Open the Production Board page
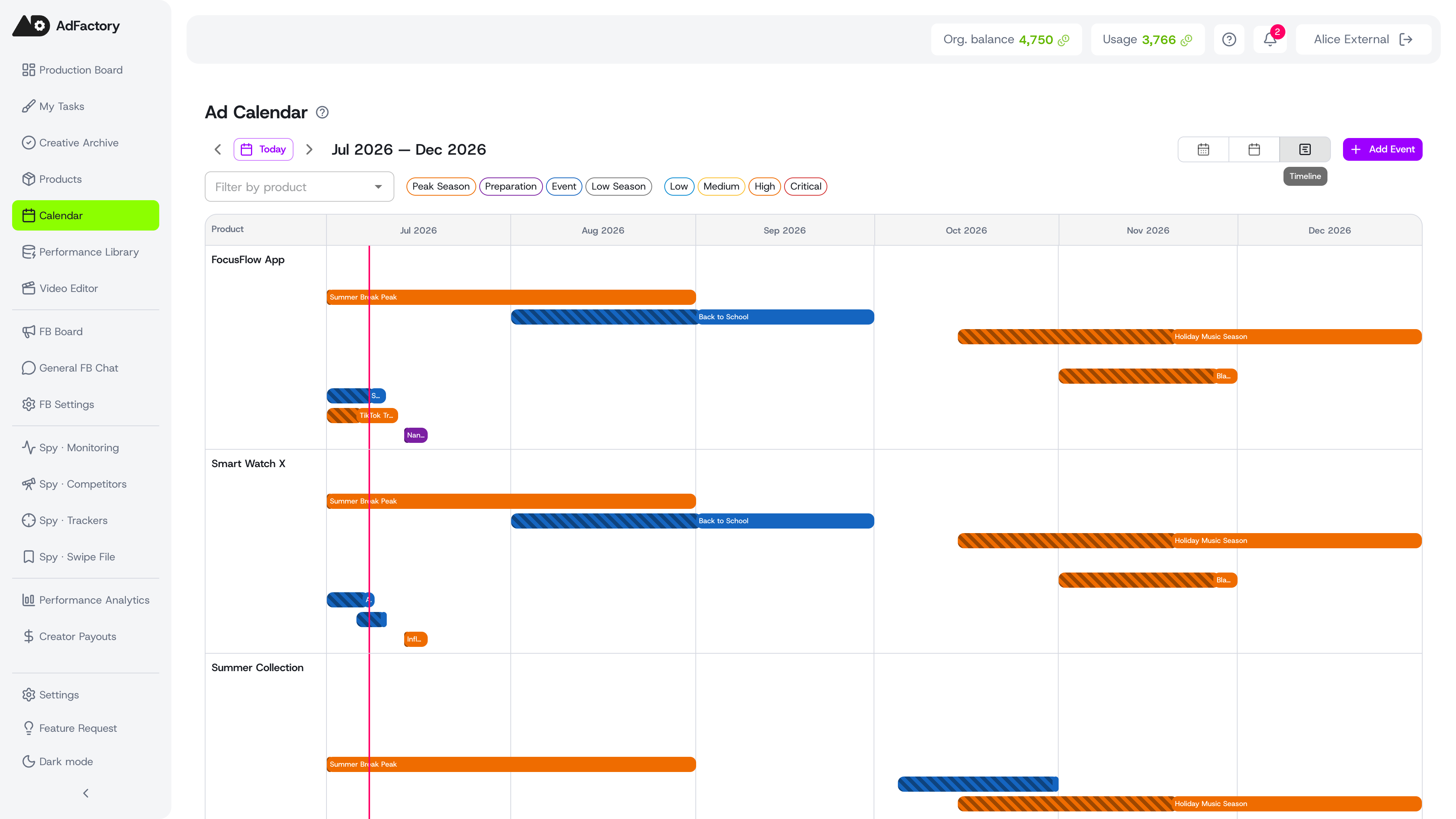 [85, 70]
